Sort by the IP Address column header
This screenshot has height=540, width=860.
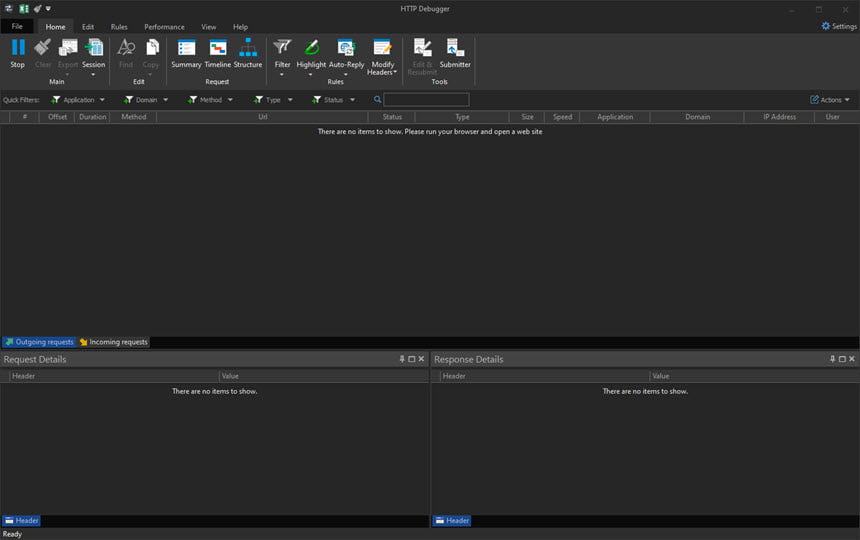coord(779,117)
